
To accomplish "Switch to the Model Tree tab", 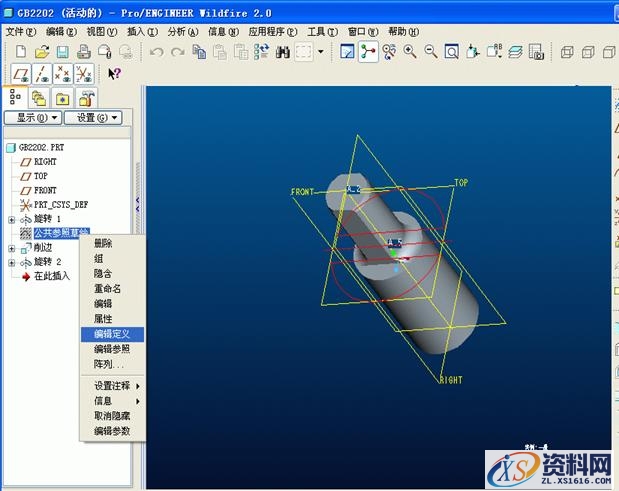I will 15,97.
